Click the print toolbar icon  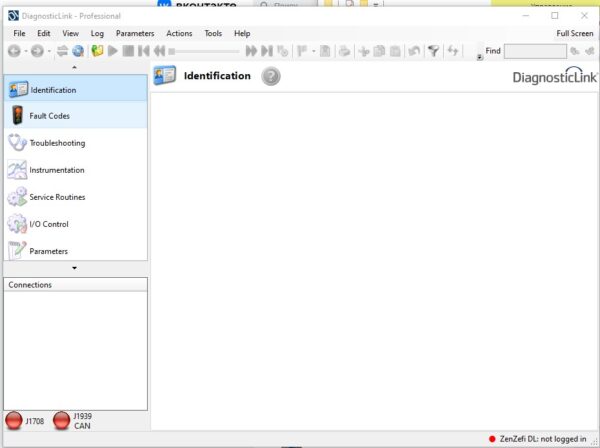[344, 51]
